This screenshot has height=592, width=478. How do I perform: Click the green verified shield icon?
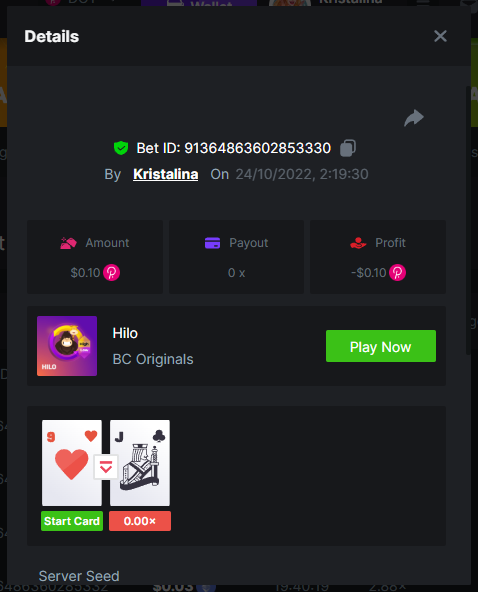(121, 148)
